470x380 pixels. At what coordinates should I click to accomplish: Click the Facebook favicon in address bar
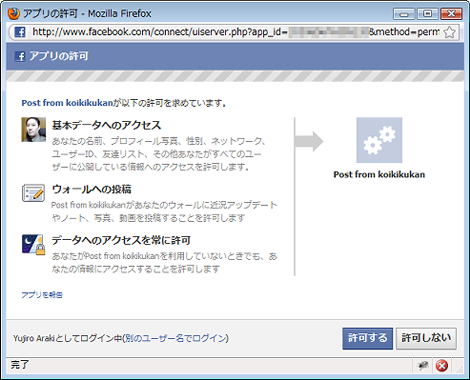coord(20,32)
